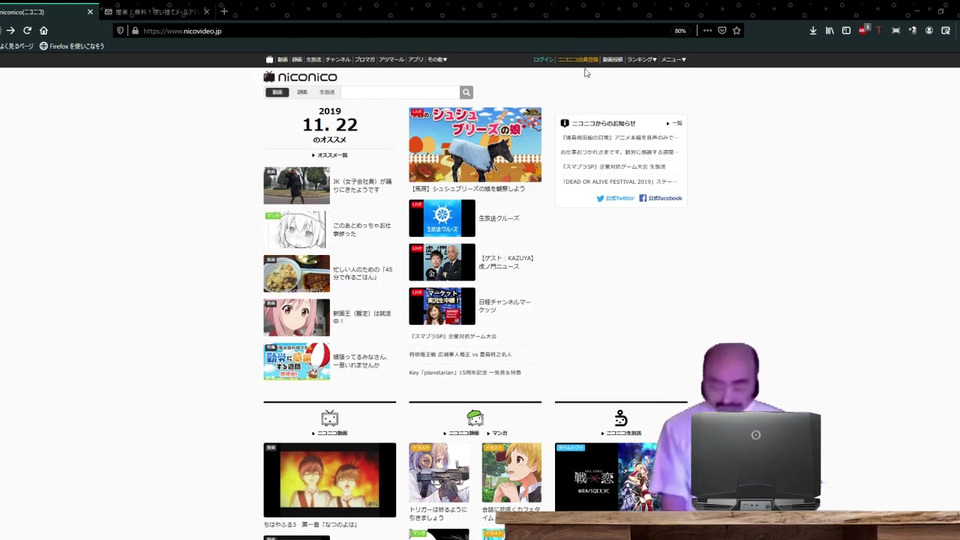960x540 pixels.
Task: Close the niconico browser tab
Action: (x=90, y=12)
